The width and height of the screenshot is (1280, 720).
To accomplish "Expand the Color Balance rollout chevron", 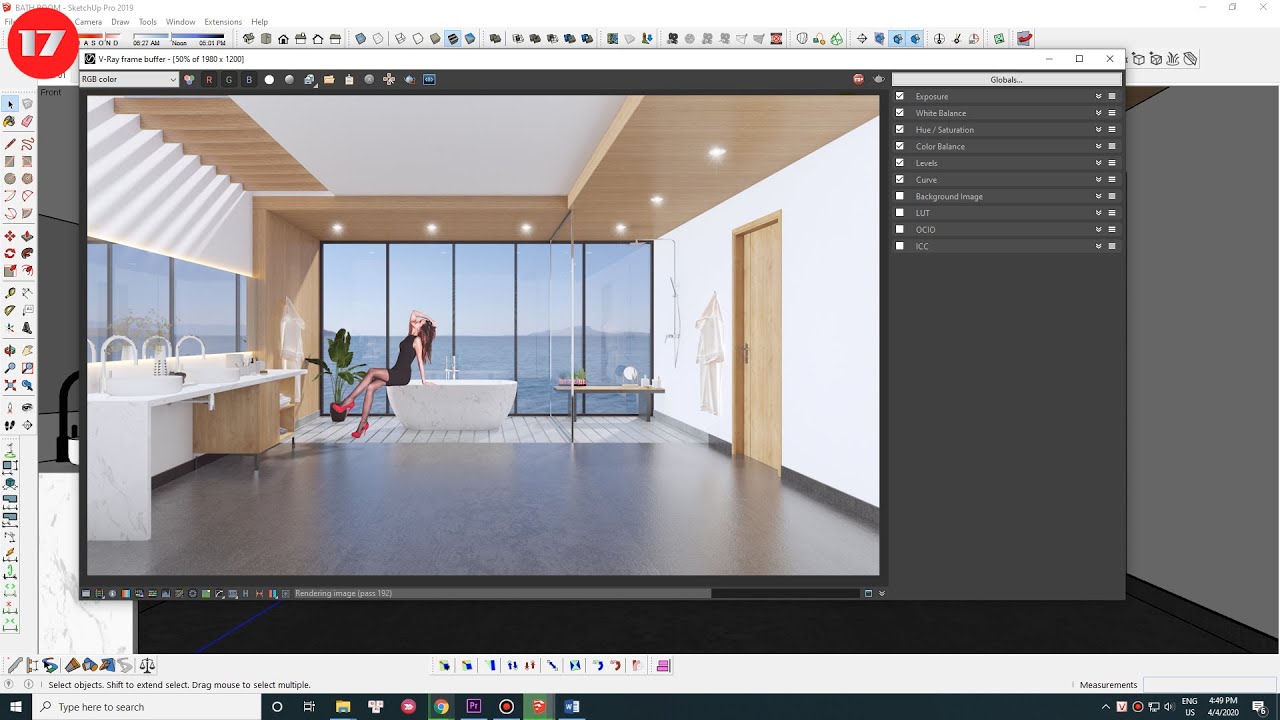I will 1098,146.
